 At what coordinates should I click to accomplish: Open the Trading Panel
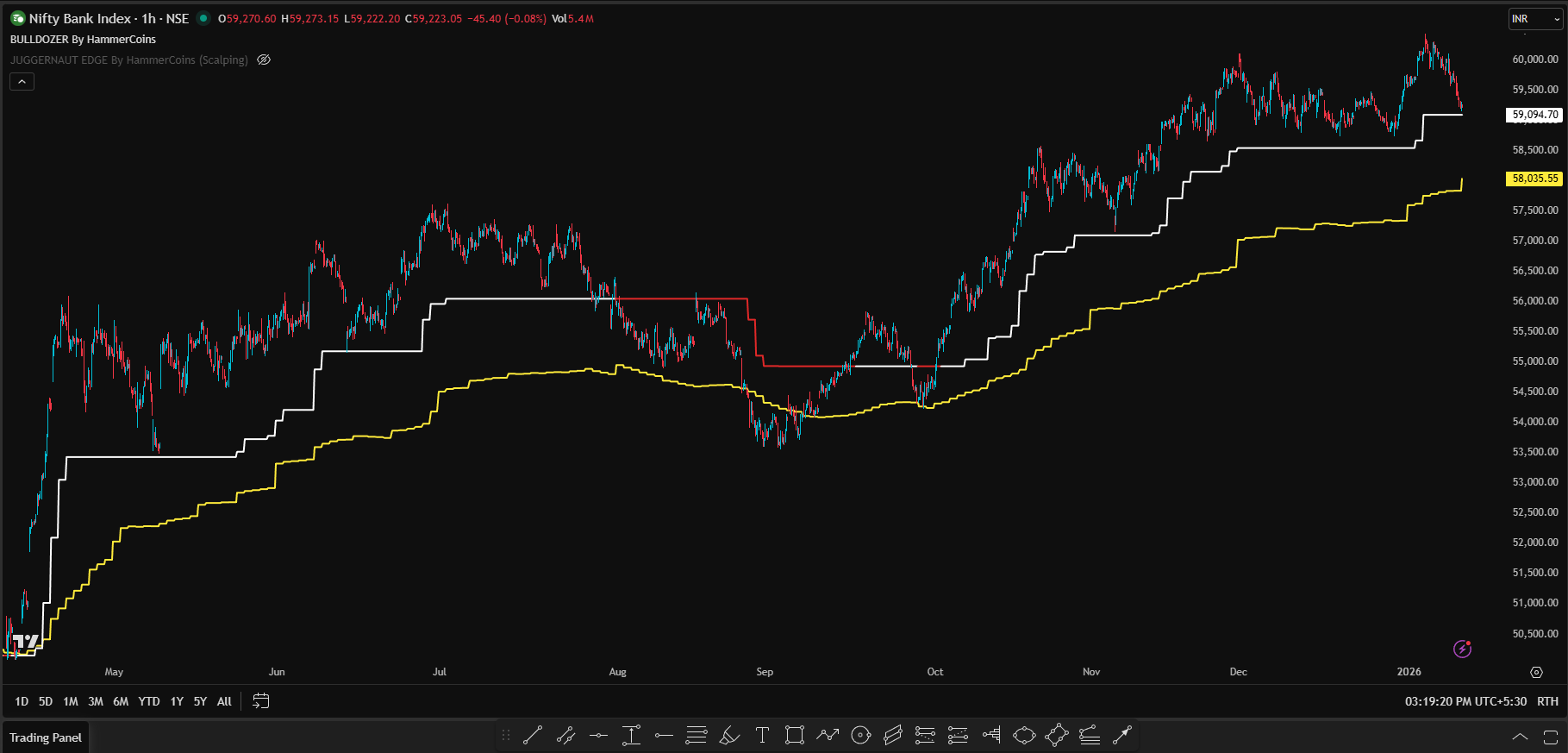(x=46, y=737)
